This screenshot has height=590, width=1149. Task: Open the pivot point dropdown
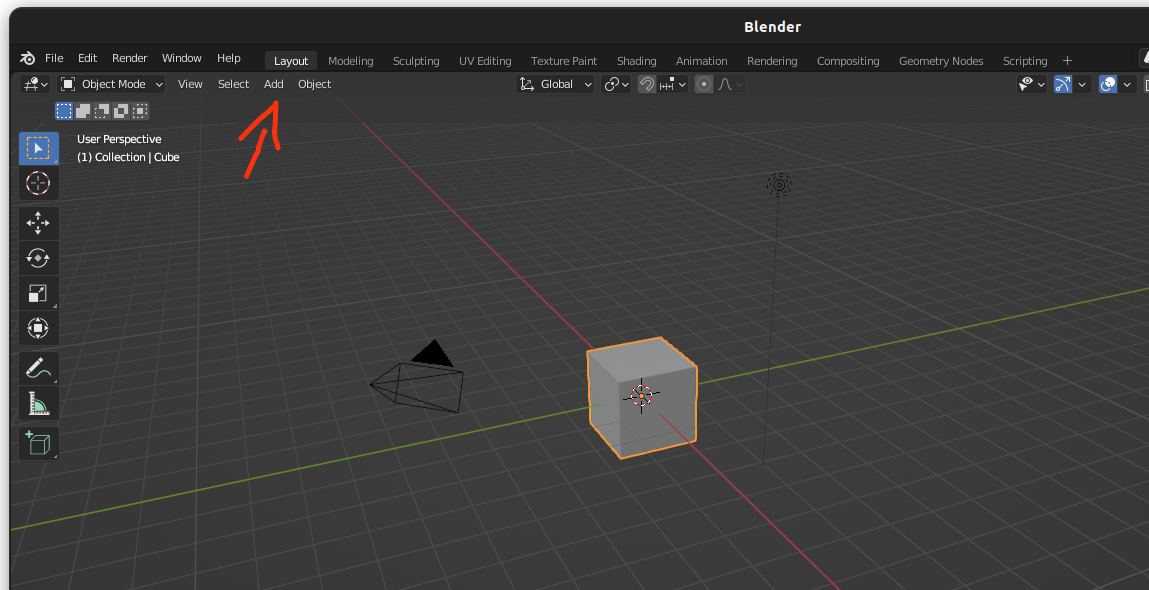tap(616, 84)
